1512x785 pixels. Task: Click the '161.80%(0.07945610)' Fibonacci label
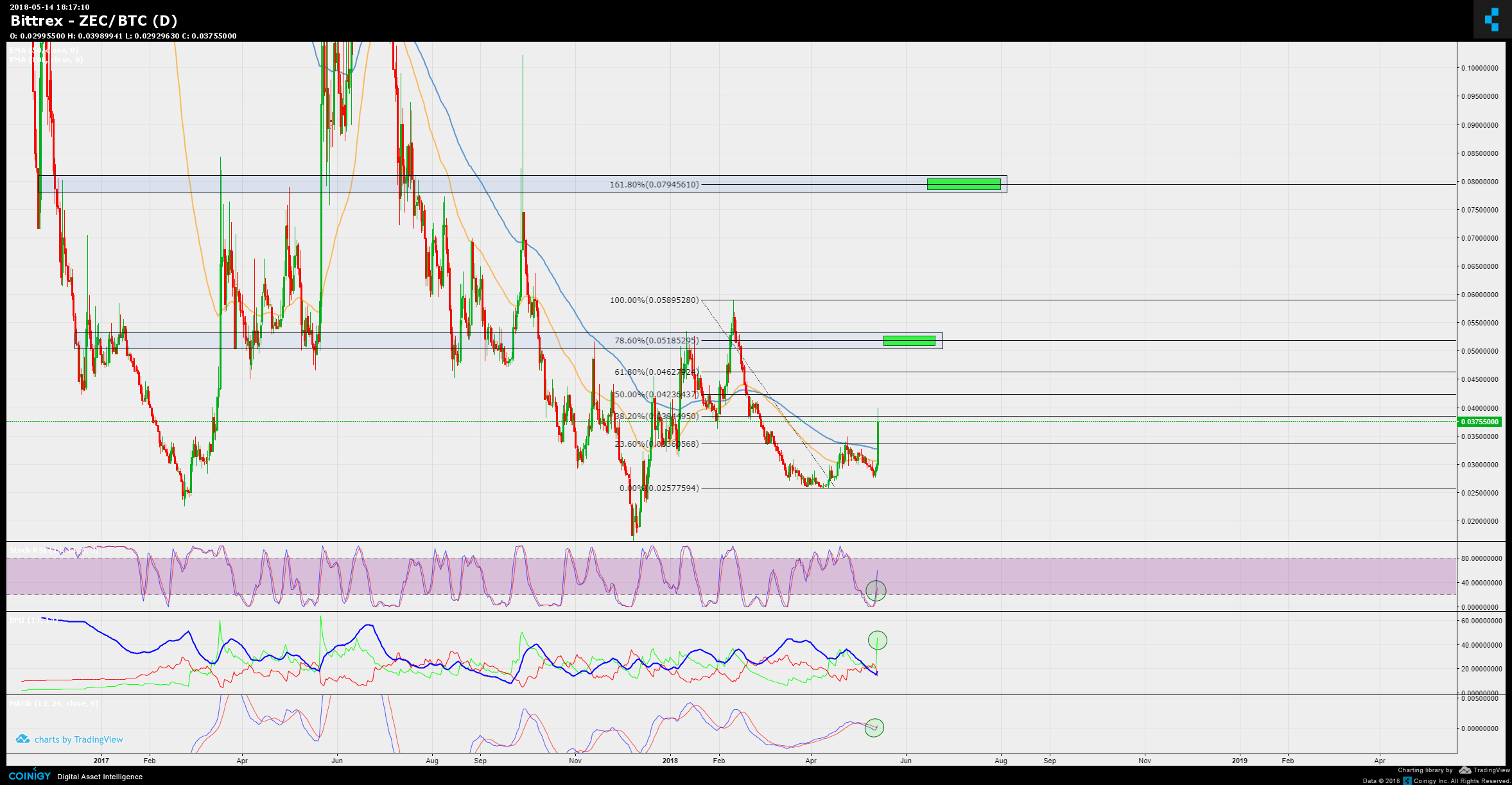click(654, 185)
